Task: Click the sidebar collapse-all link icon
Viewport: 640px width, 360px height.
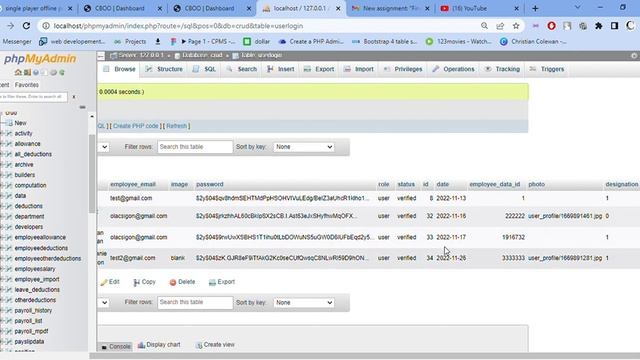Action: point(82,107)
